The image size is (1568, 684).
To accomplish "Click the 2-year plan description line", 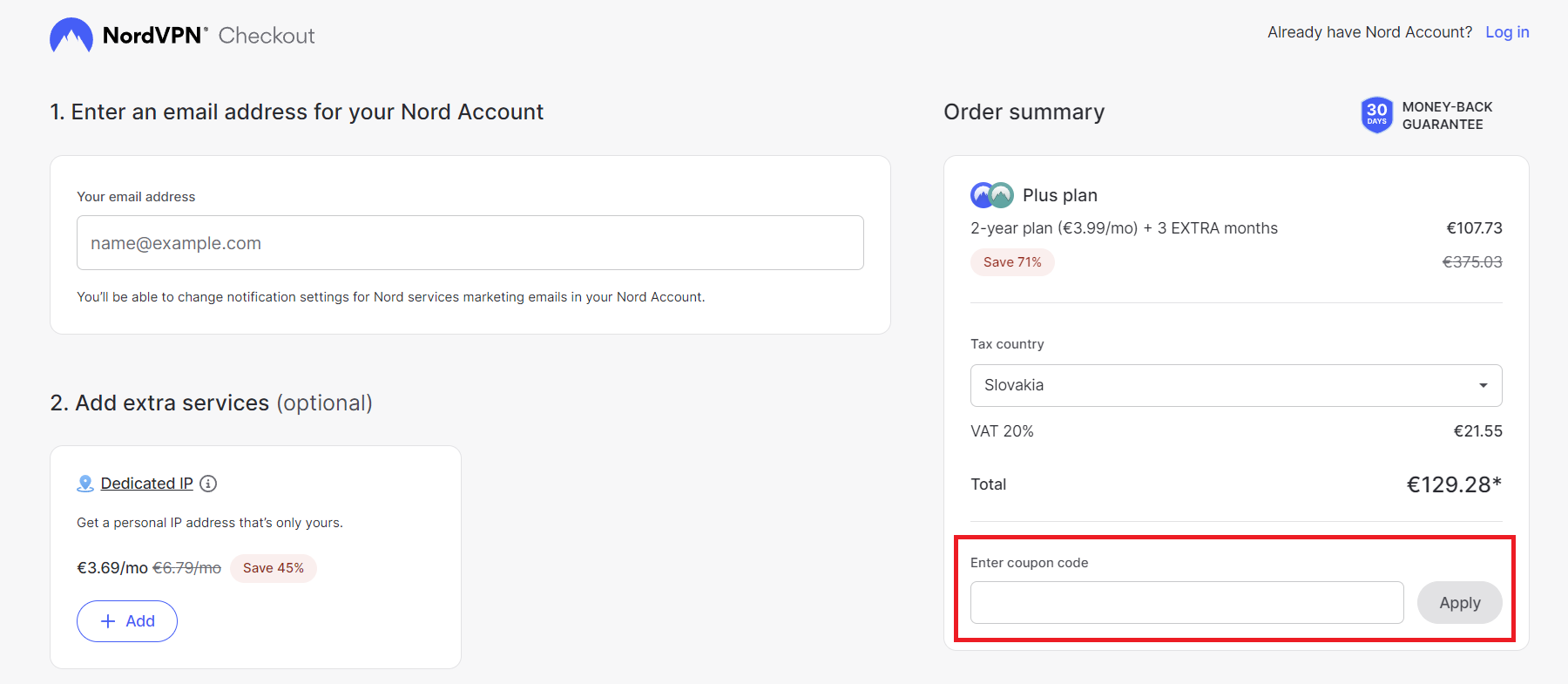I will (1124, 228).
